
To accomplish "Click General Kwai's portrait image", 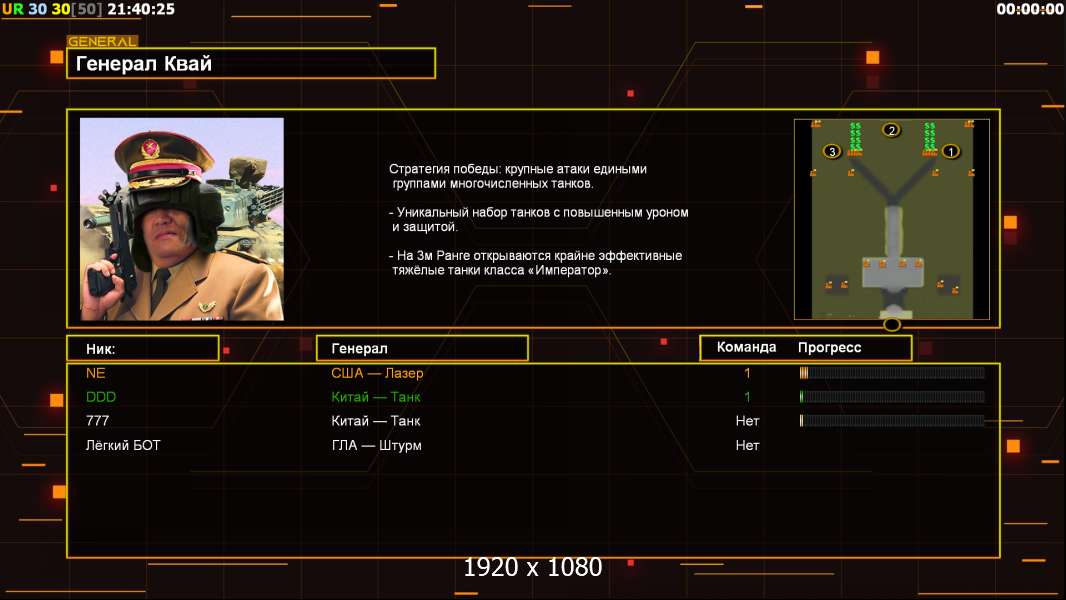I will 182,219.
